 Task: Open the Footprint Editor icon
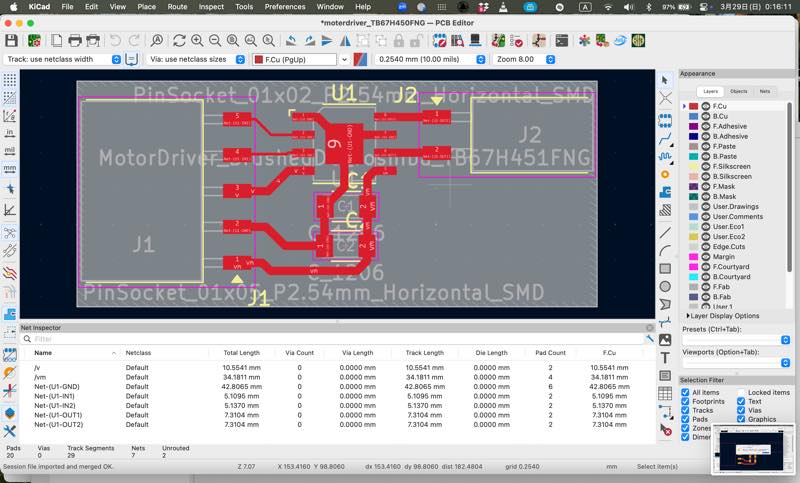coord(439,41)
